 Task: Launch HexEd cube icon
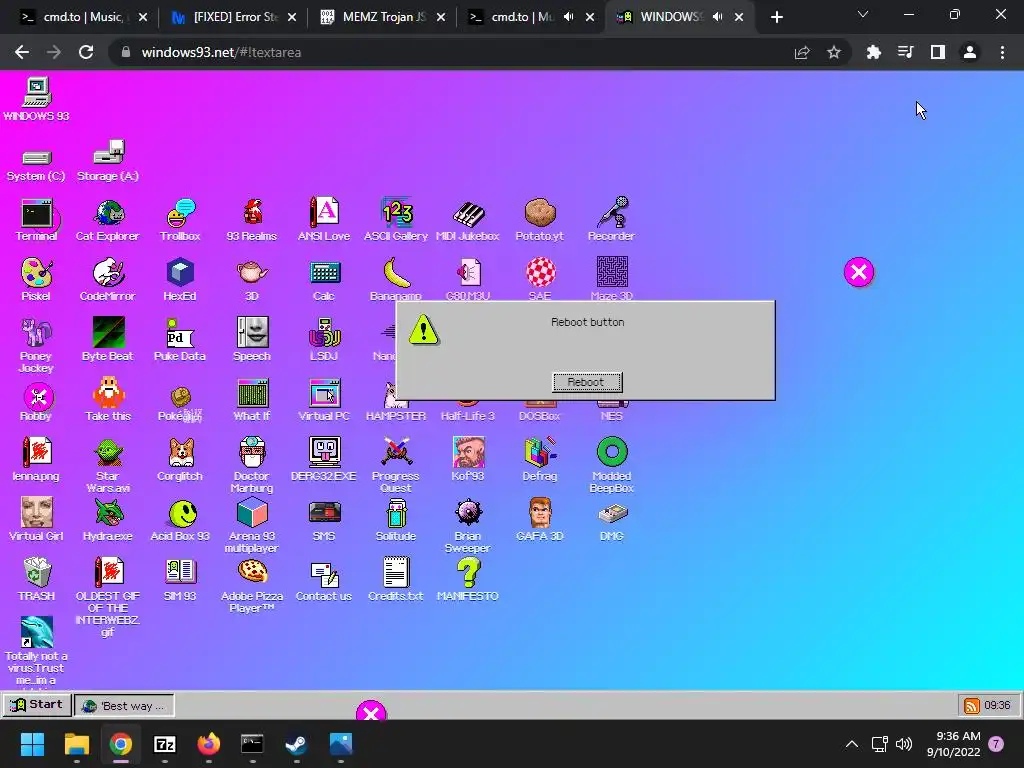[180, 273]
